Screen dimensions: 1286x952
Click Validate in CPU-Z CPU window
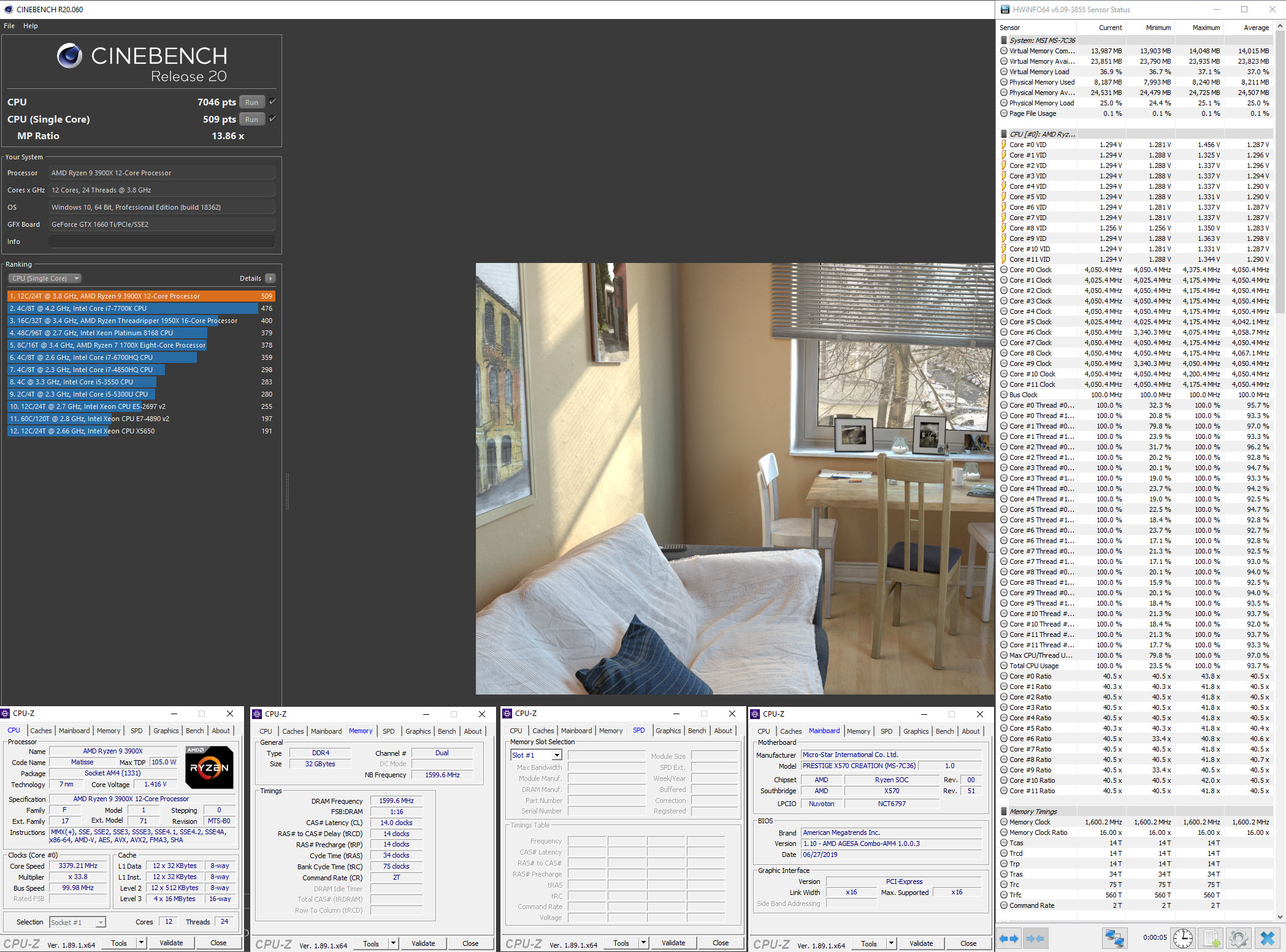(x=171, y=943)
